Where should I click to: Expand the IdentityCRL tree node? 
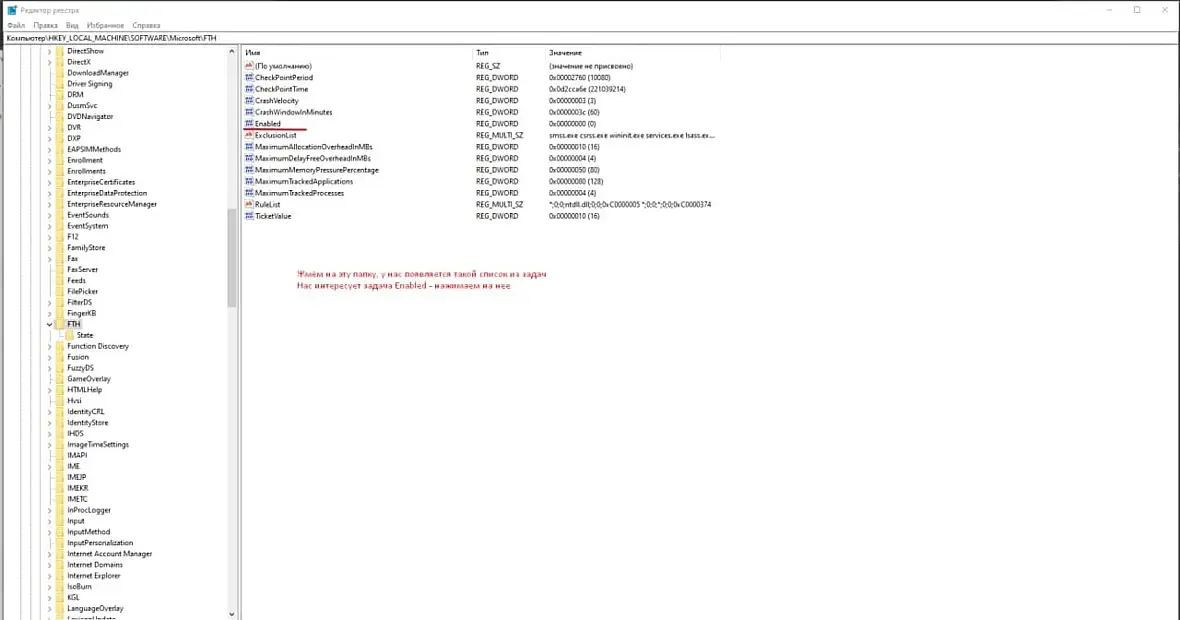tap(50, 412)
